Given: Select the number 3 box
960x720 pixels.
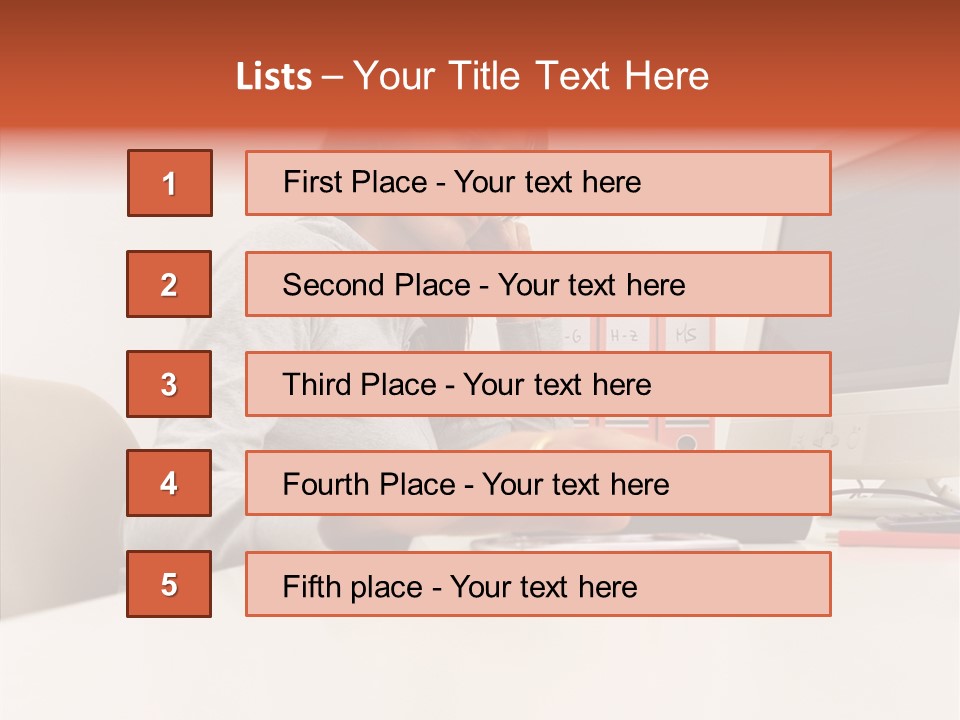Looking at the screenshot, I should tap(169, 384).
